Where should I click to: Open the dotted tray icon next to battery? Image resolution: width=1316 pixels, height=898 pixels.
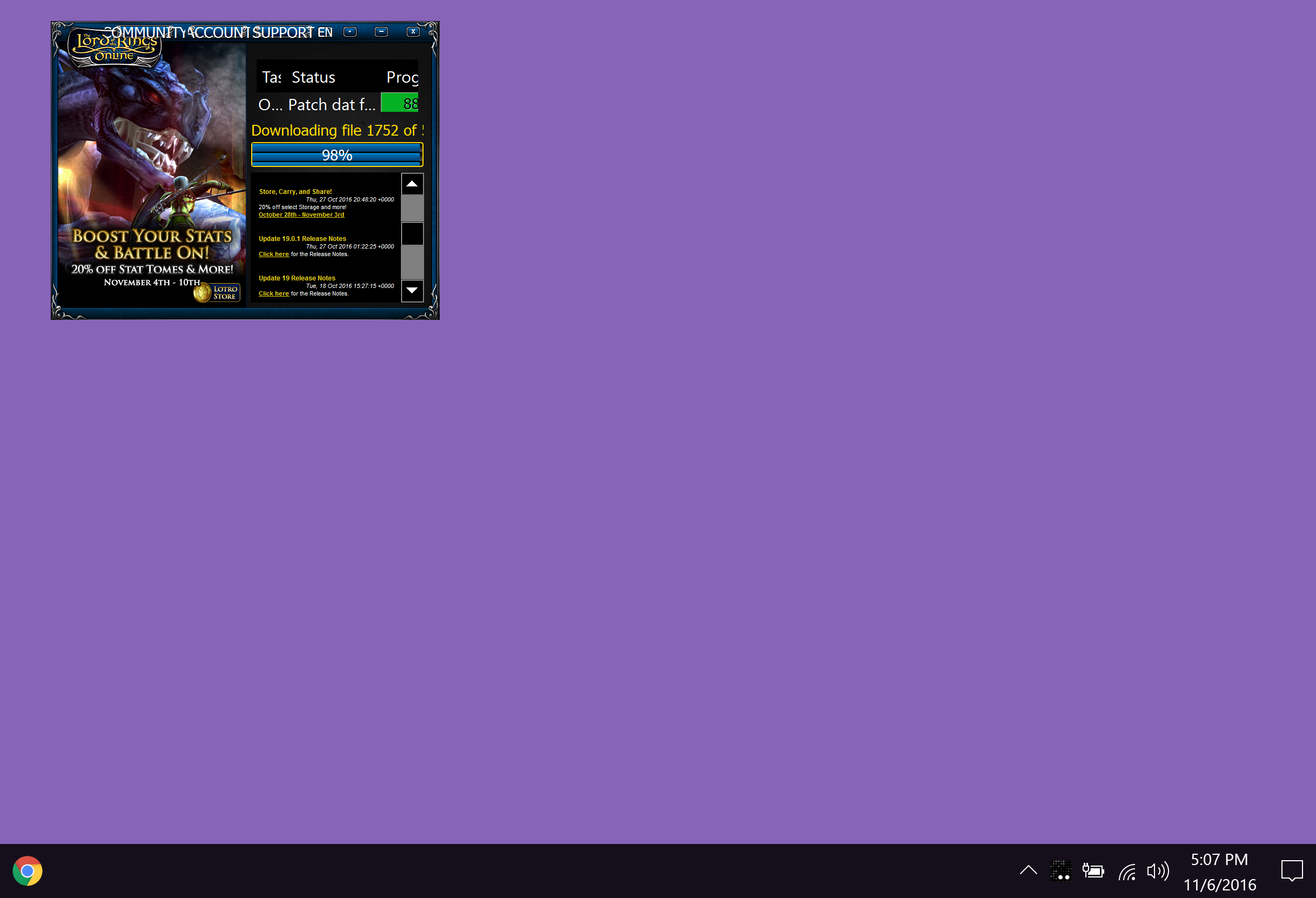tap(1060, 870)
